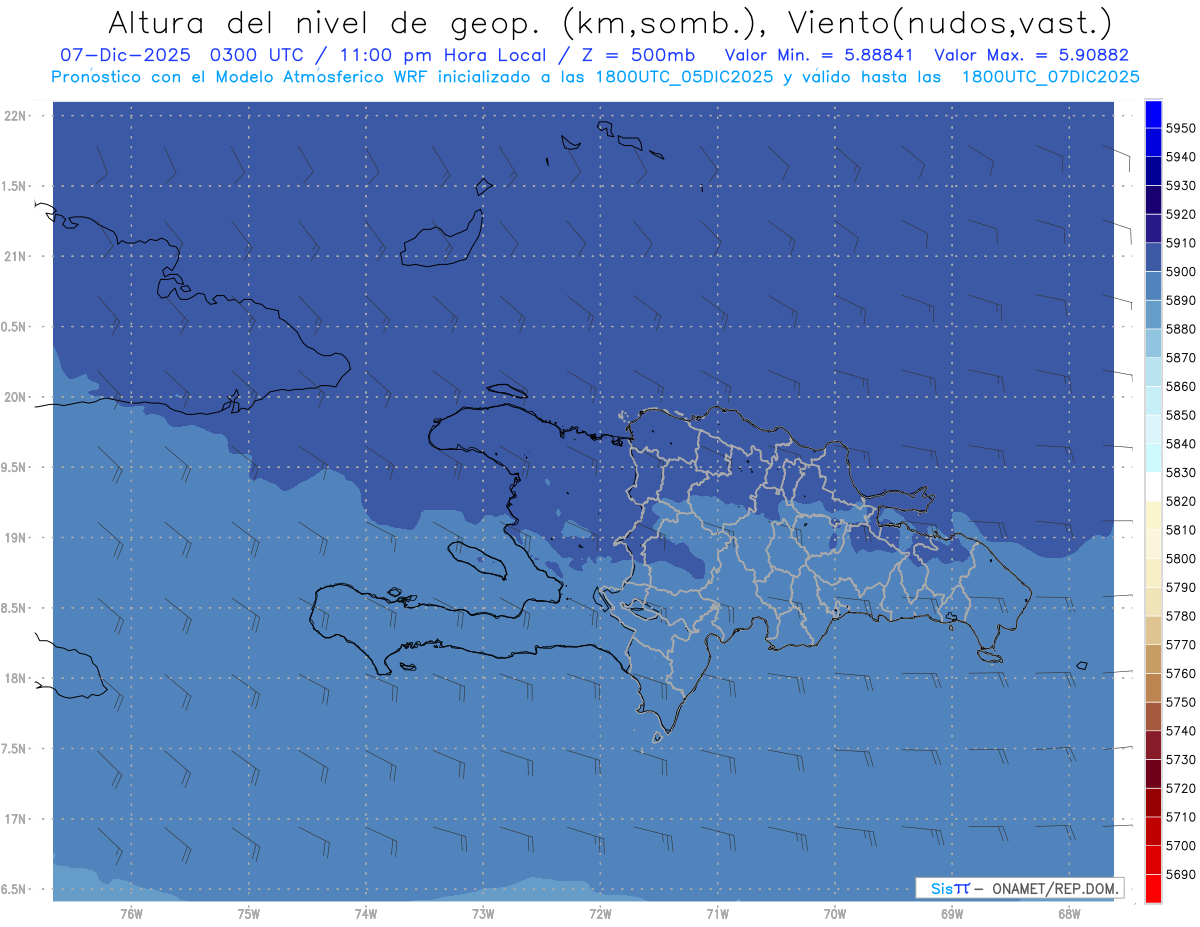The height and width of the screenshot is (927, 1200).
Task: Click the latitude label 9.5N
Action: pyautogui.click(x=15, y=467)
